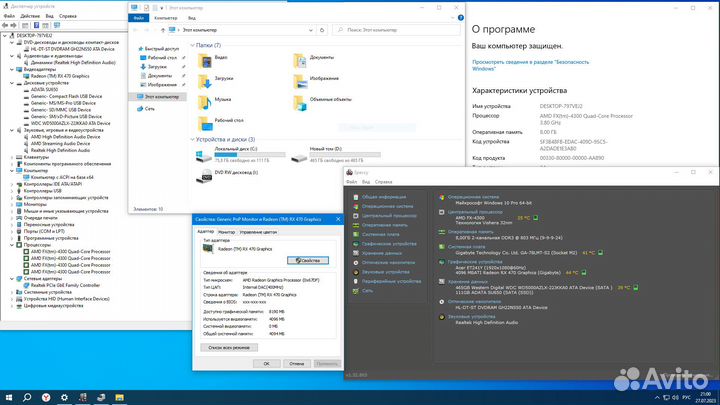
Task: Collapse the Видеоадаптеры node
Action: click(12, 69)
